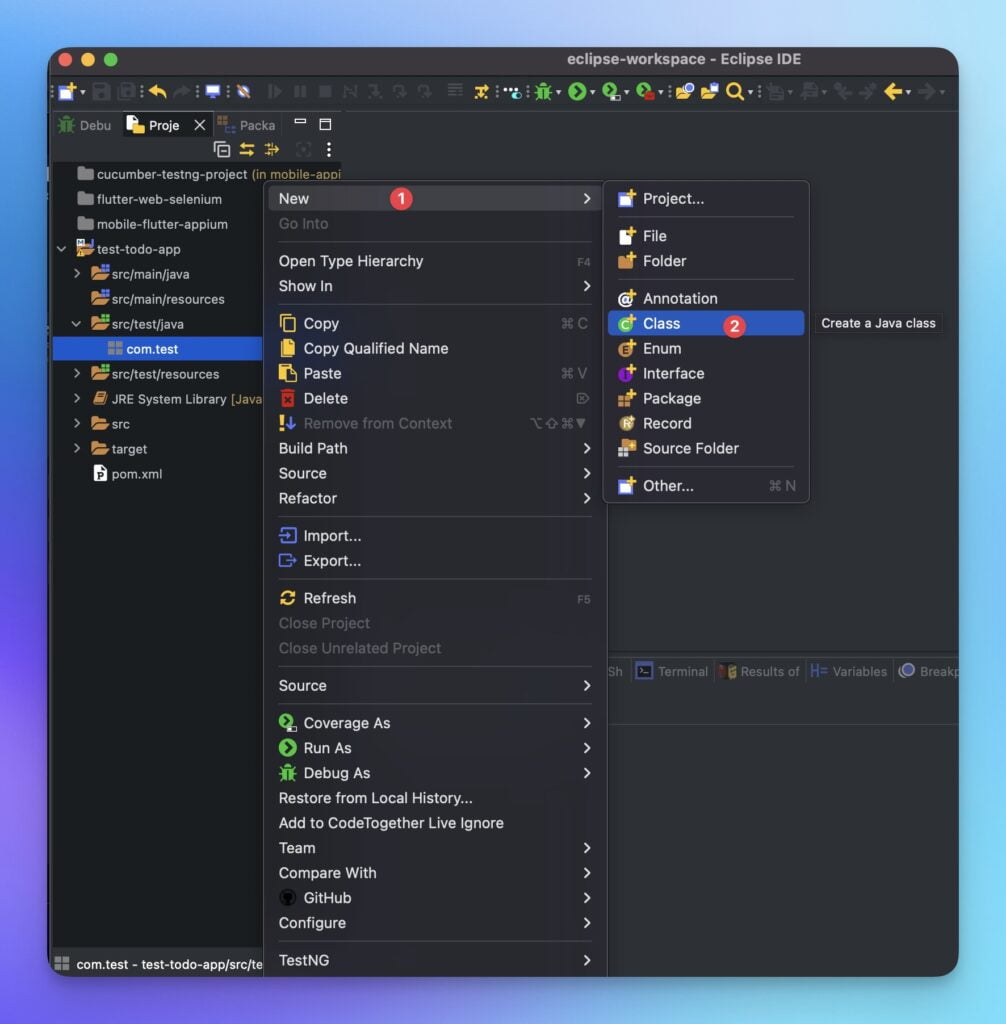Close the Project Explorer tab

click(200, 125)
